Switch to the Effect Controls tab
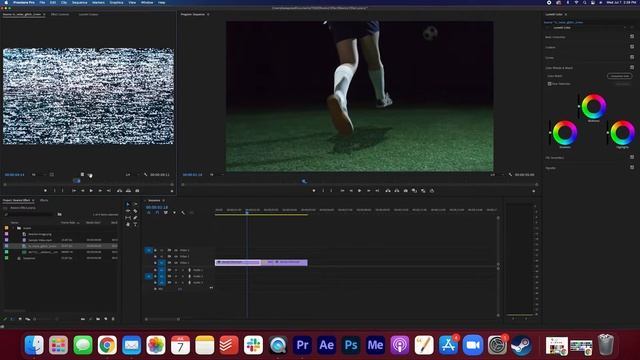The width and height of the screenshot is (640, 360). (60, 14)
